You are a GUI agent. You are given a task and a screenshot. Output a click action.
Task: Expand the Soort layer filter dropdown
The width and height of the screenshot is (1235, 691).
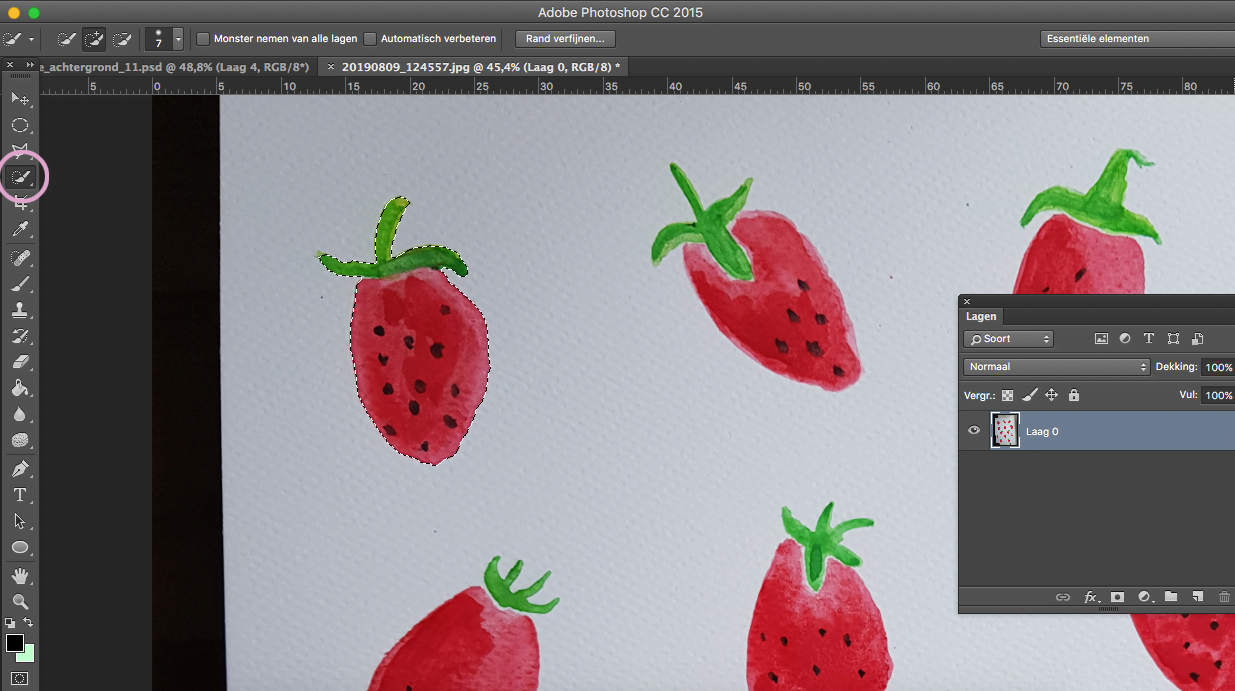click(x=1008, y=339)
